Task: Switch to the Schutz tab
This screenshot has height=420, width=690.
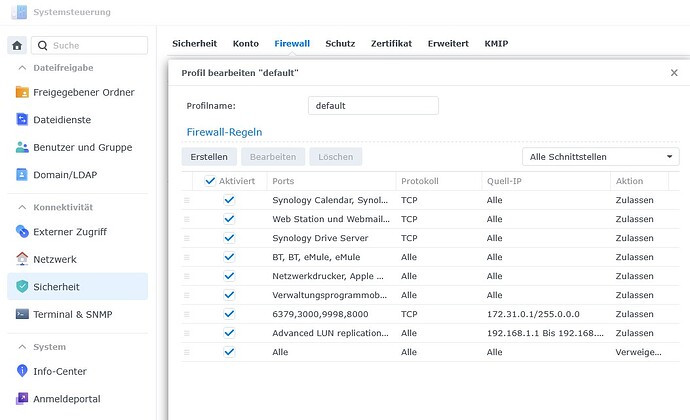Action: 340,44
